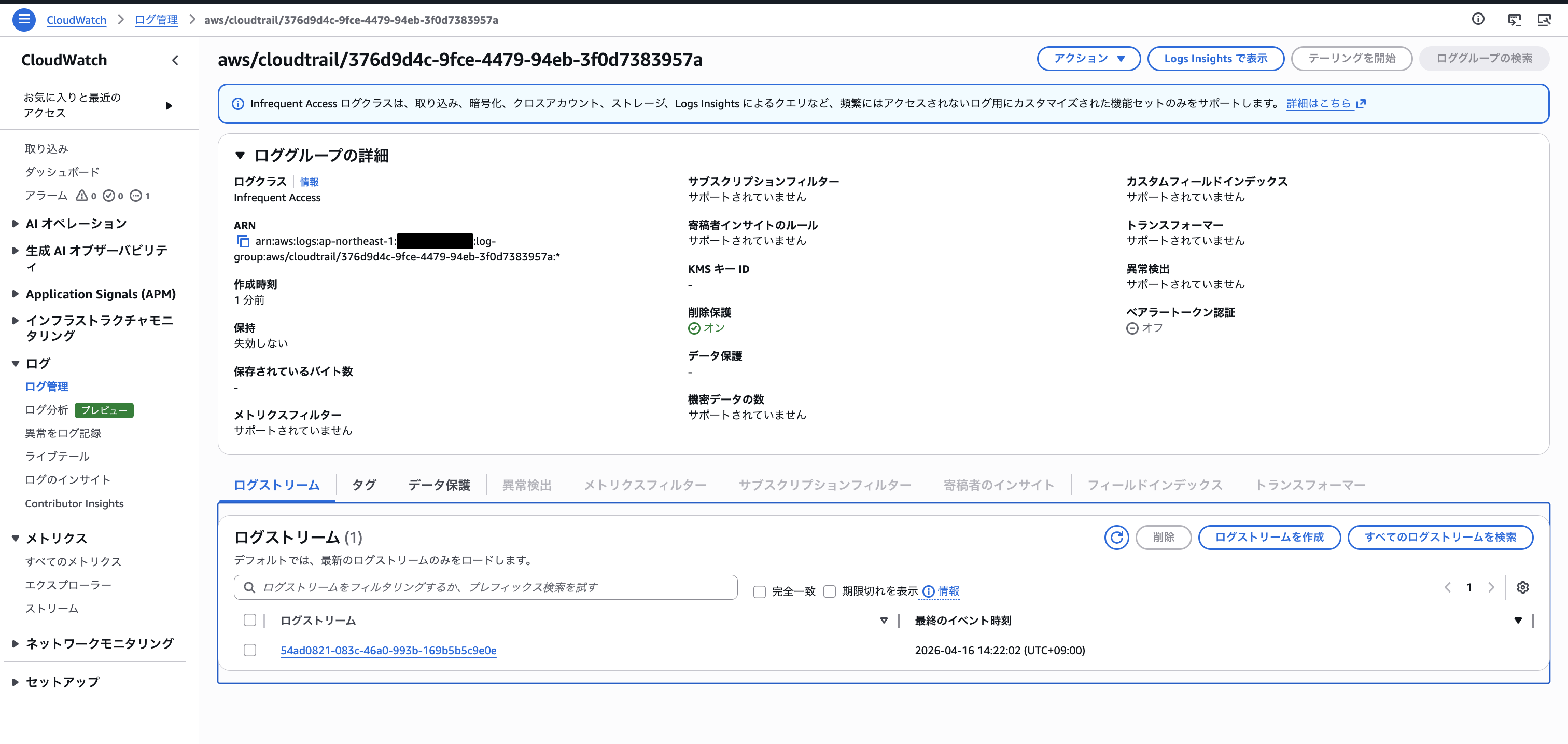Sort by 最終のイベント時刻 column arrow
The height and width of the screenshot is (744, 1568).
tap(1518, 621)
